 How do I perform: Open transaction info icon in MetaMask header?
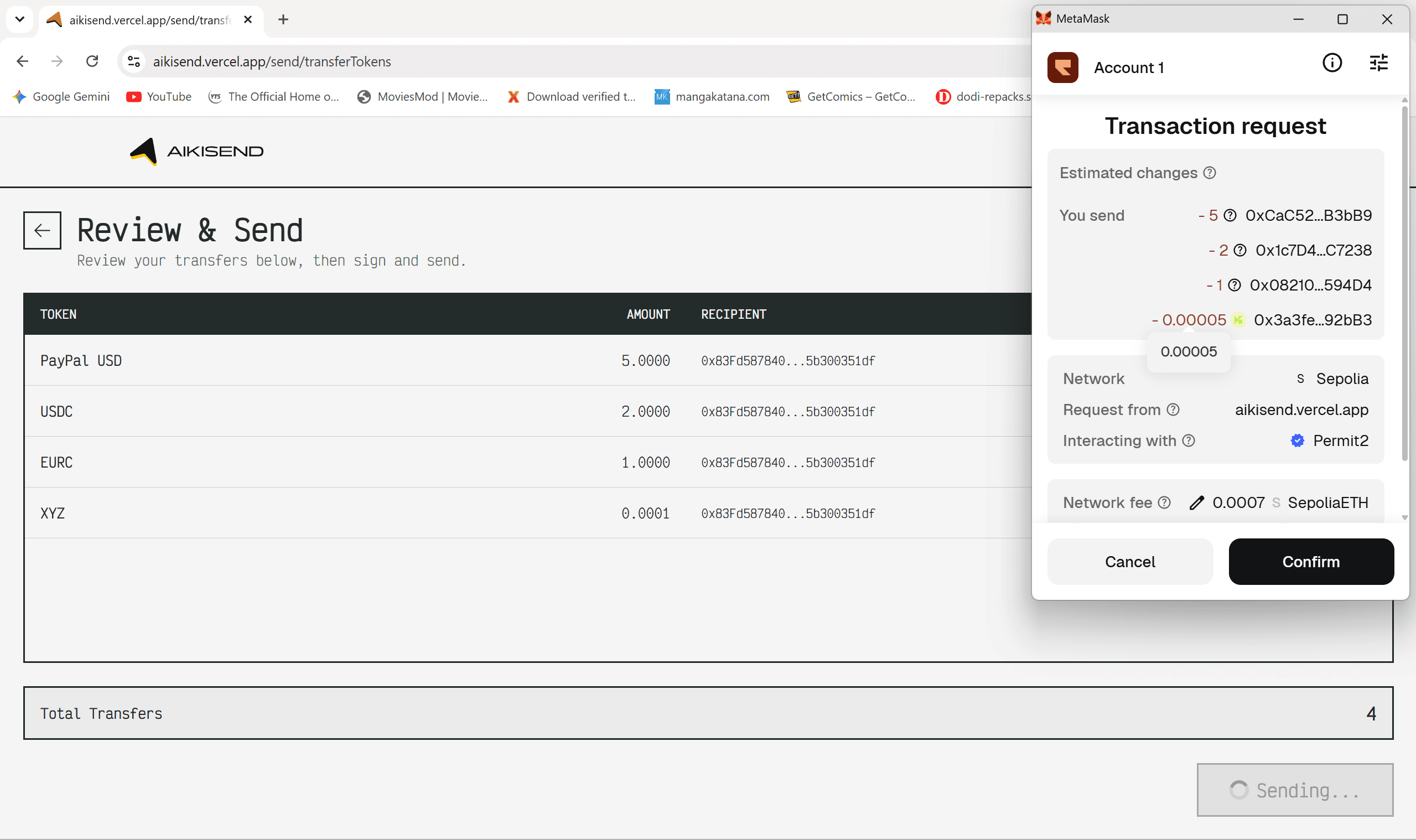[1332, 63]
